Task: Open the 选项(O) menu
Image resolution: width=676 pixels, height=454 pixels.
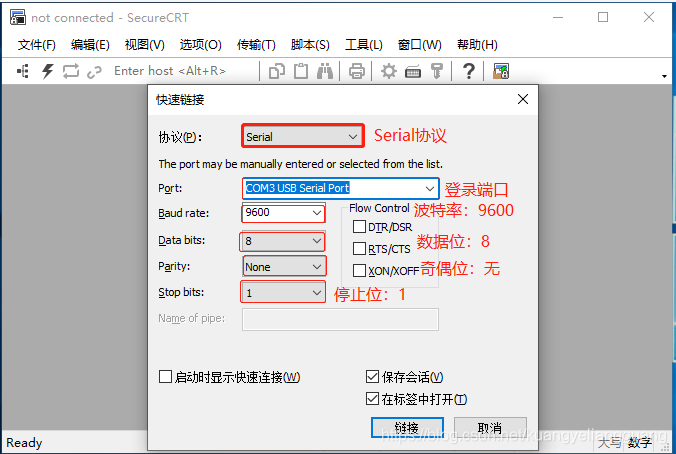Action: click(200, 45)
